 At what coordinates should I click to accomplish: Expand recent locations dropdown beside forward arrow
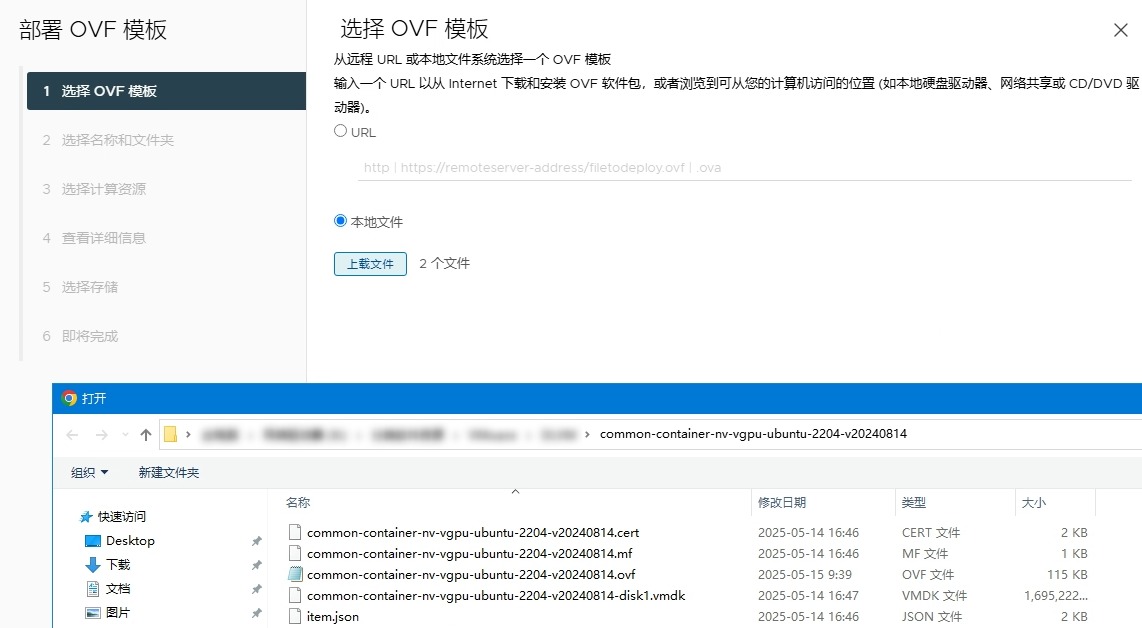coord(125,435)
